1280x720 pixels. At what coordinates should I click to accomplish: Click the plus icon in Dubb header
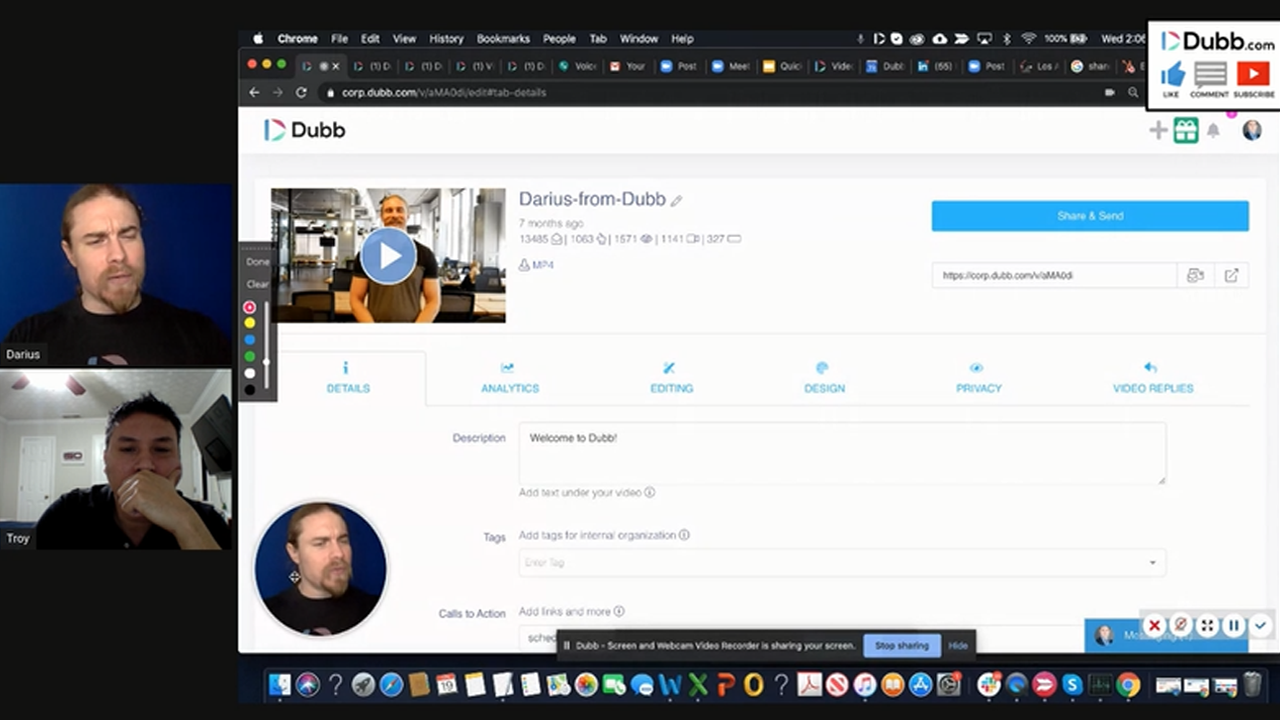pos(1158,130)
